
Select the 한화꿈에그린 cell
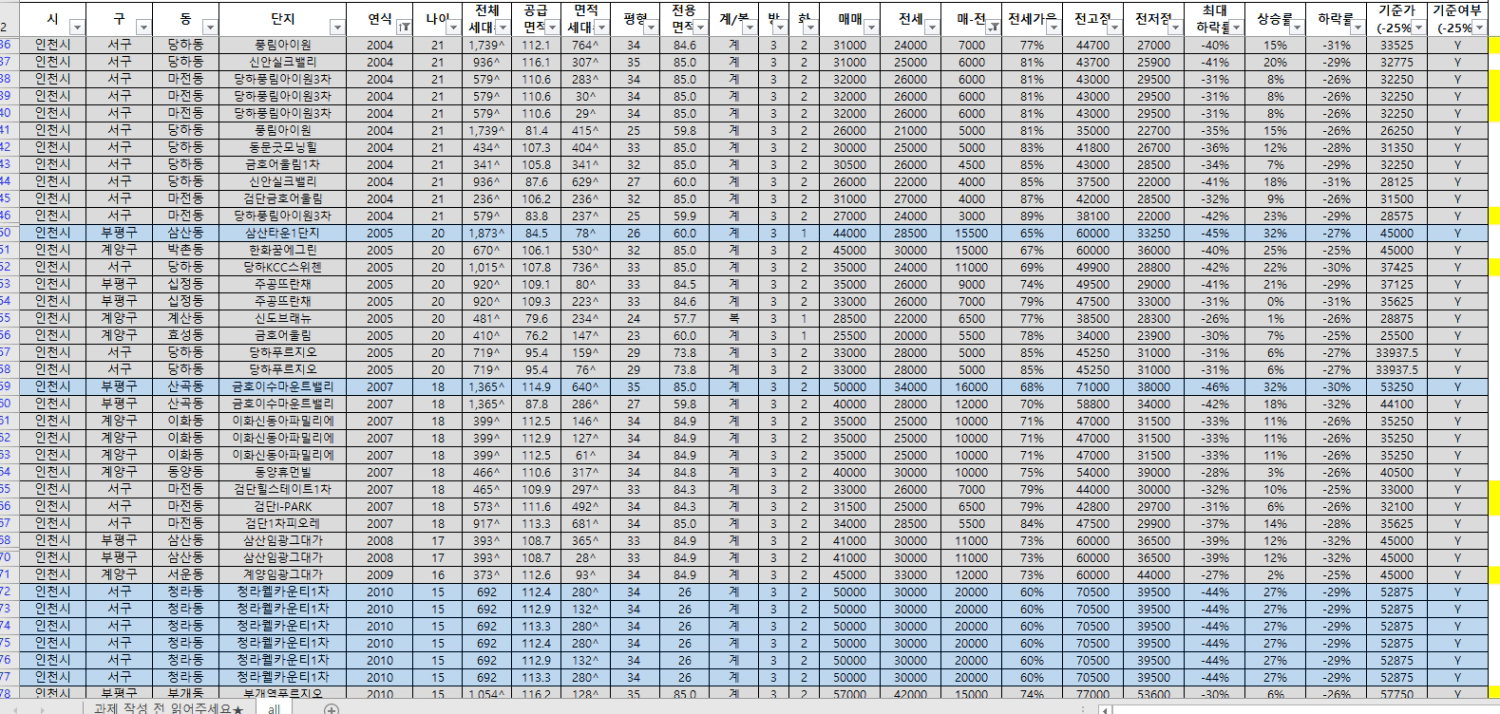coord(283,250)
